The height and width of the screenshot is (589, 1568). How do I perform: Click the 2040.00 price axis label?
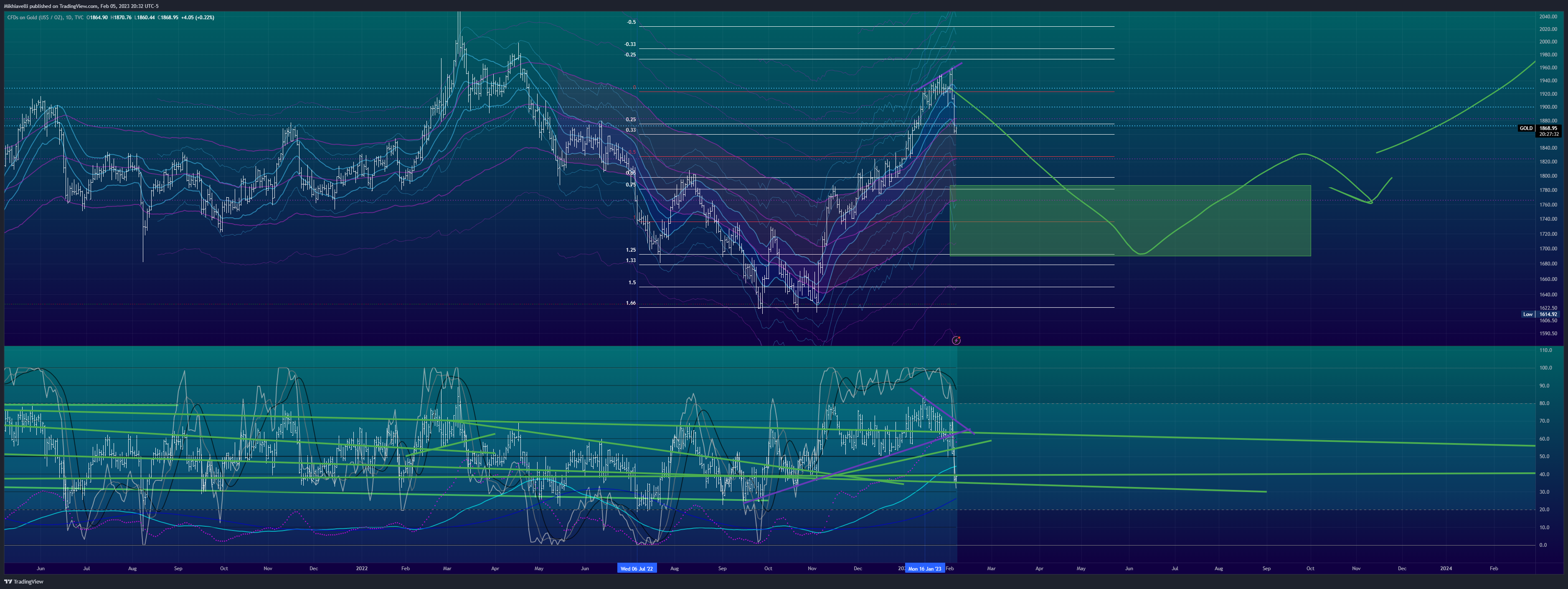coord(1548,16)
